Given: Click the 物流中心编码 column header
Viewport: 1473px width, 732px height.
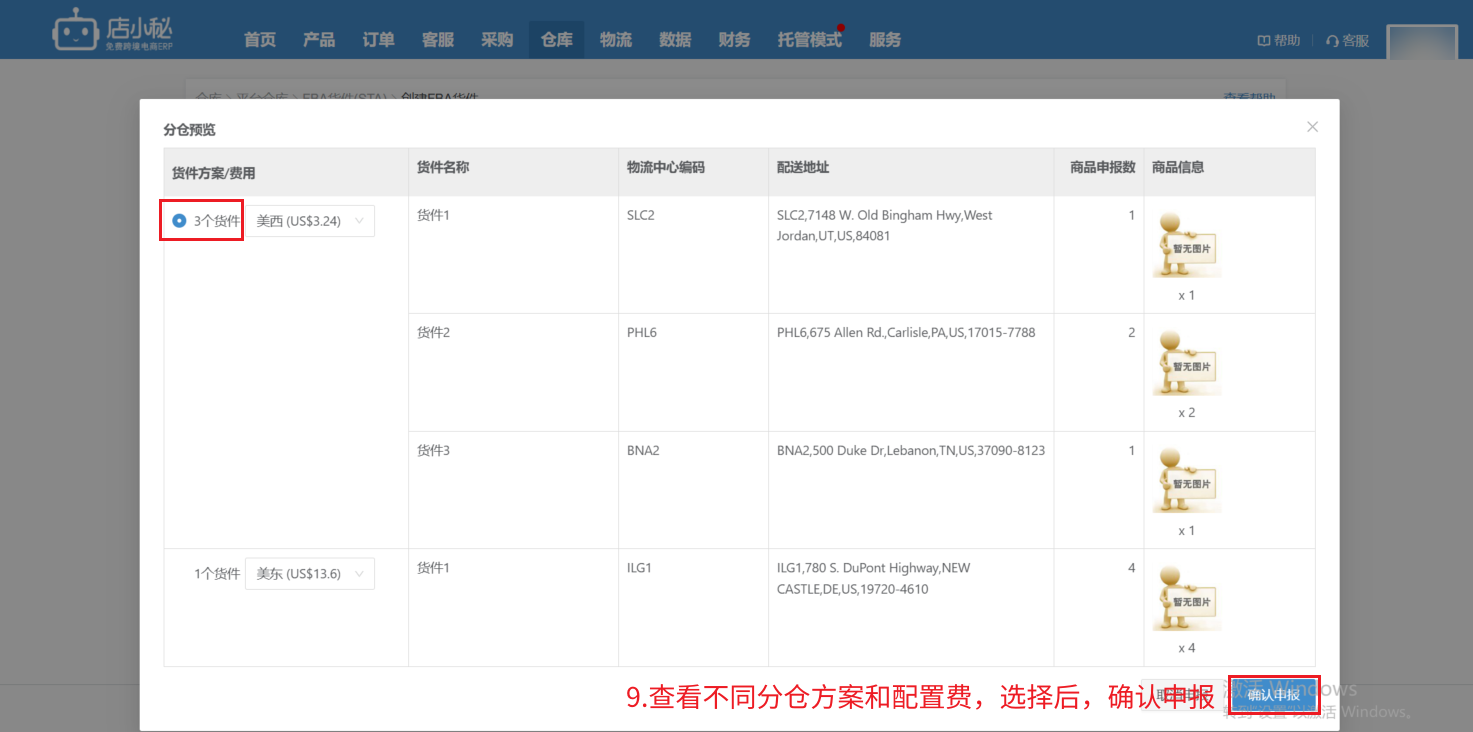Looking at the screenshot, I should coord(666,167).
